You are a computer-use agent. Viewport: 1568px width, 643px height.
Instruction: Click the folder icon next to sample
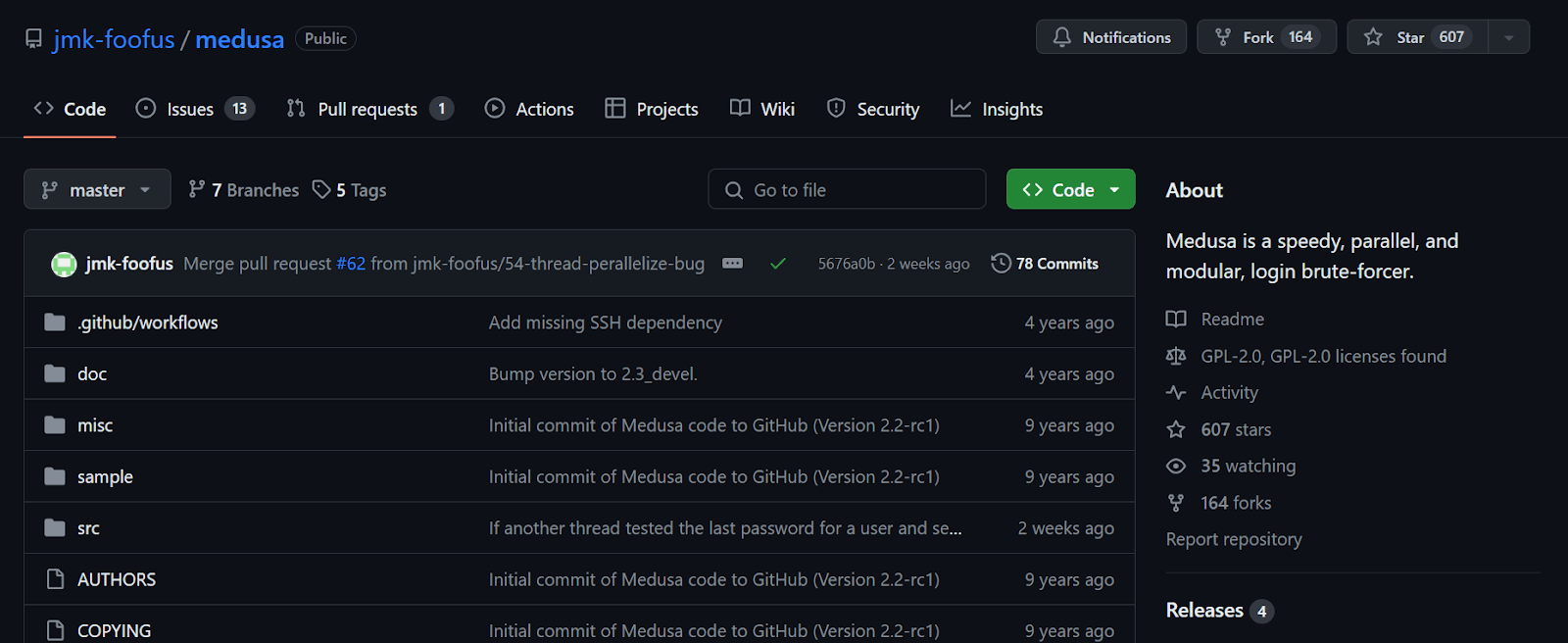tap(55, 476)
